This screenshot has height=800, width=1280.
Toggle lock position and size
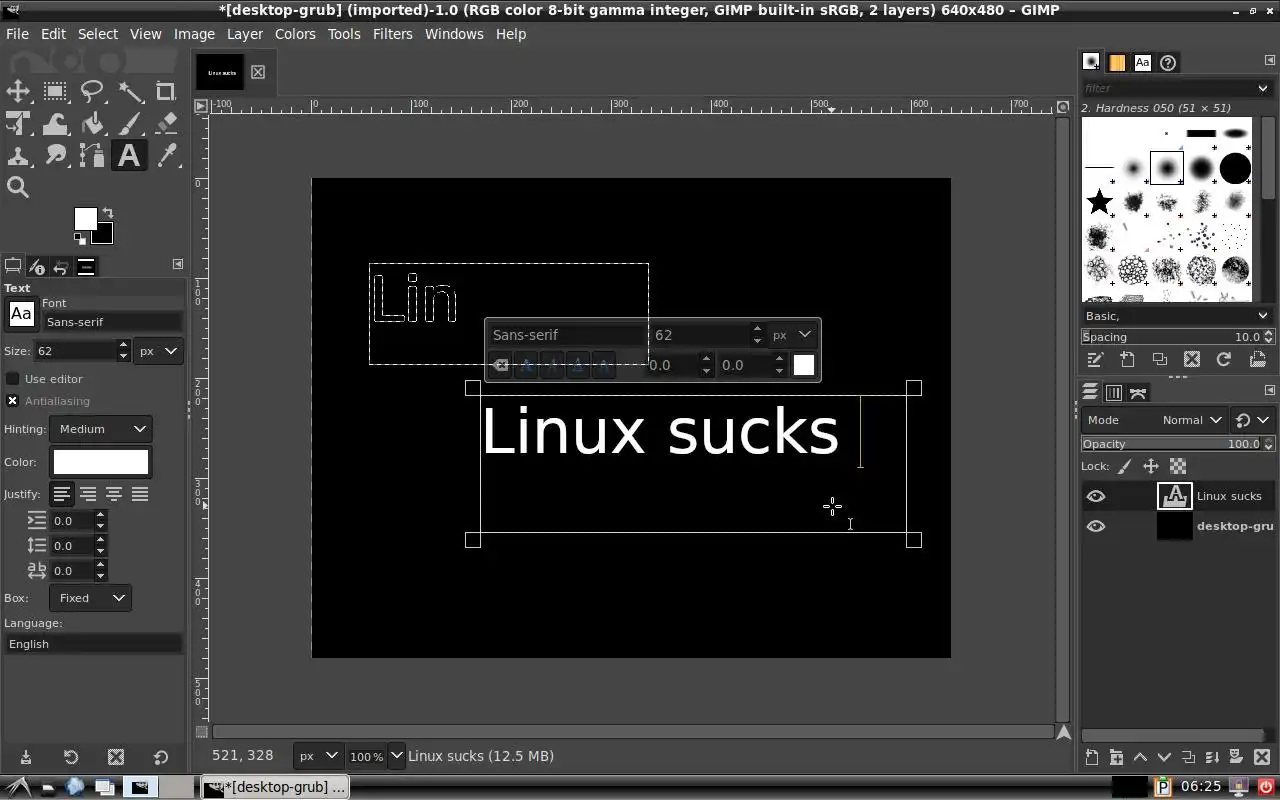1151,466
